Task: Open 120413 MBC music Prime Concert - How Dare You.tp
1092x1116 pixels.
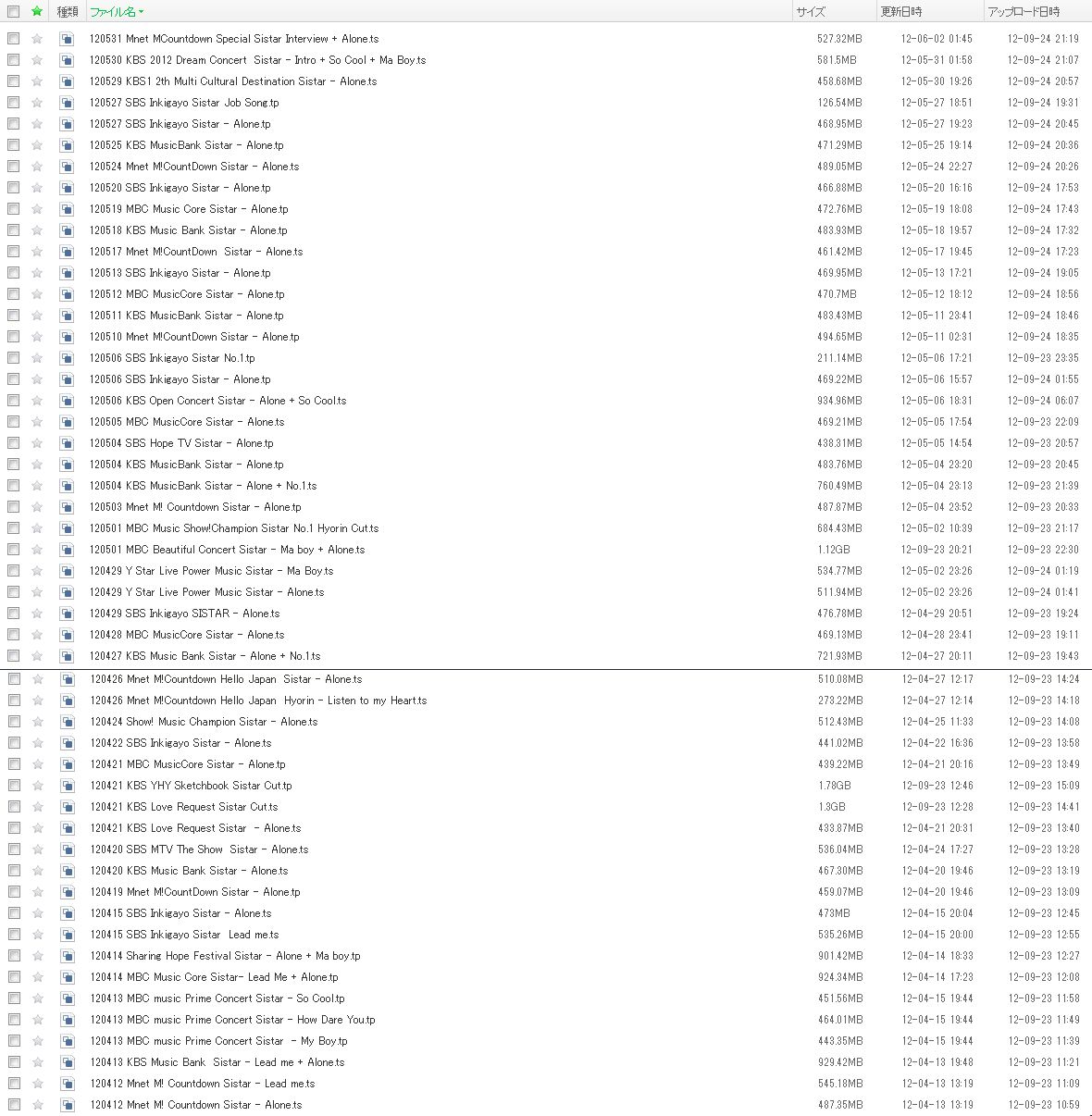Action: pos(232,1020)
